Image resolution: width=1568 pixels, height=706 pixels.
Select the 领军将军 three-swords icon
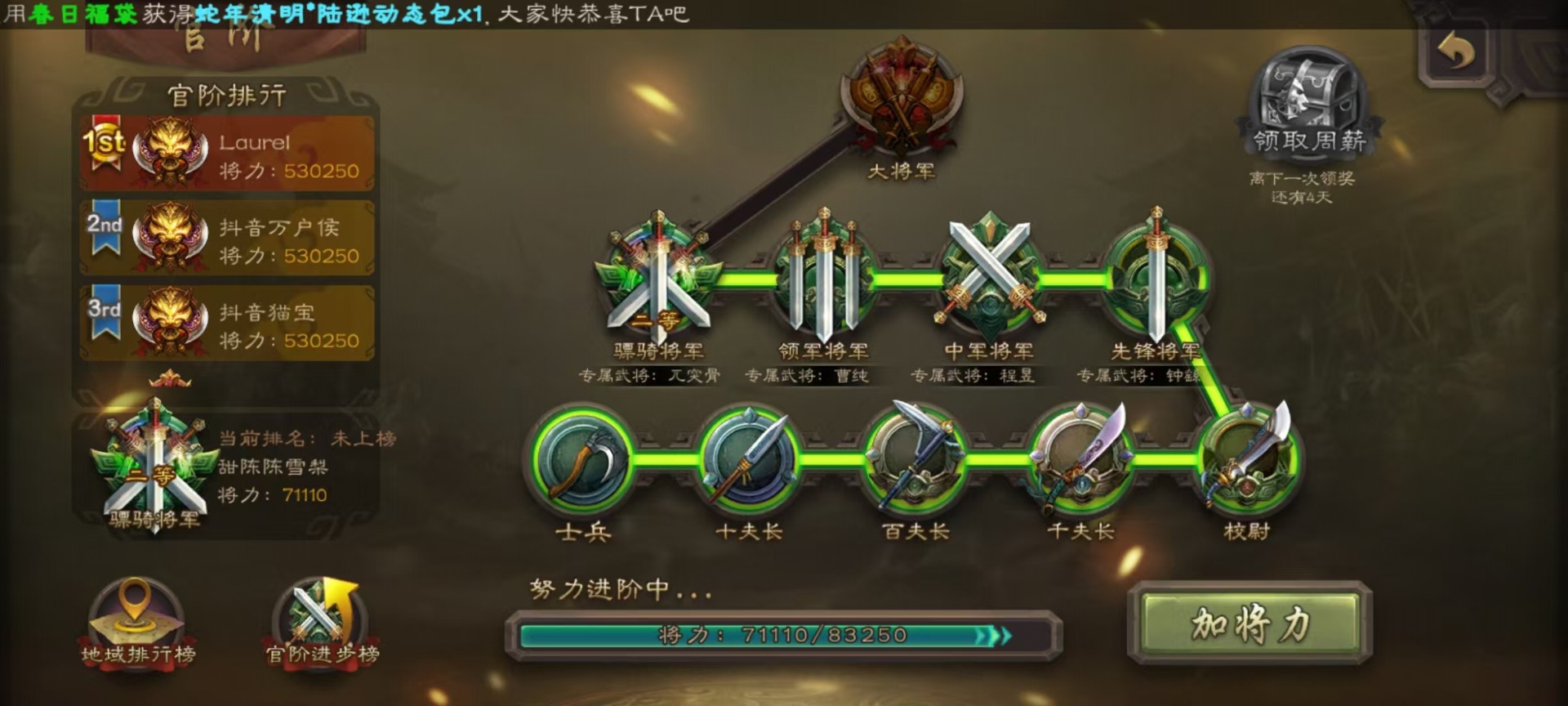point(823,276)
